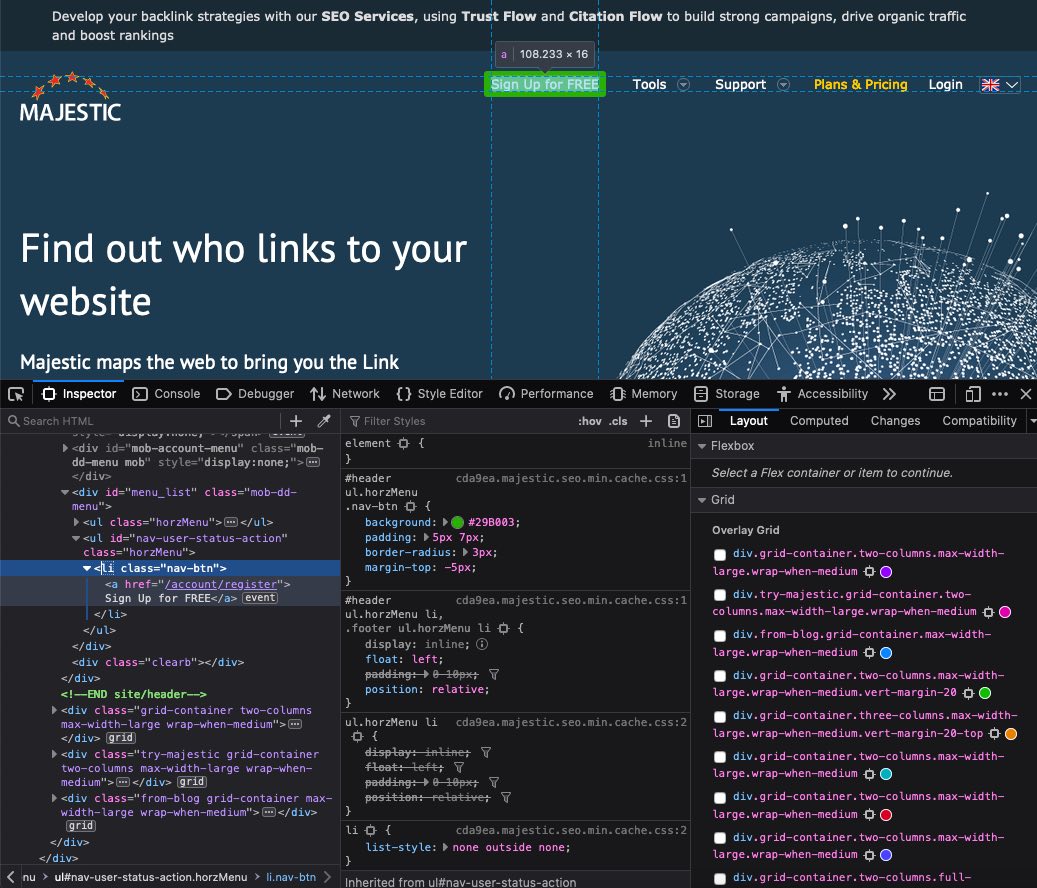Enable overlay for div.try-majestic grid container
Screen dimensions: 1037x888
point(720,596)
